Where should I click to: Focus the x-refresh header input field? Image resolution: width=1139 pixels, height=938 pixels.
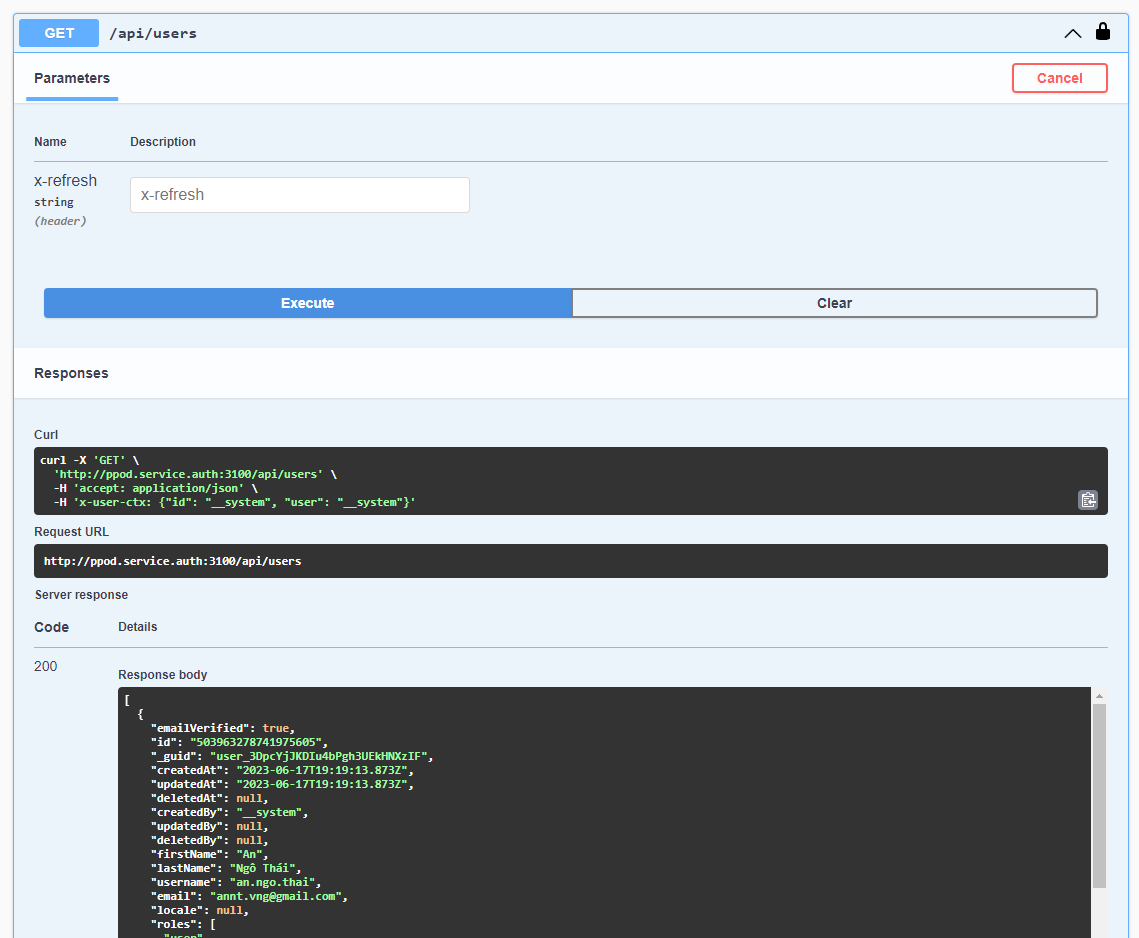[x=299, y=195]
